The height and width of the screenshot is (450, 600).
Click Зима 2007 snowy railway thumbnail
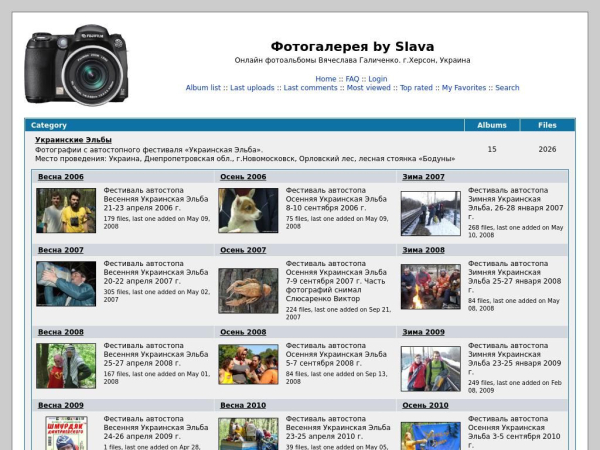point(430,214)
